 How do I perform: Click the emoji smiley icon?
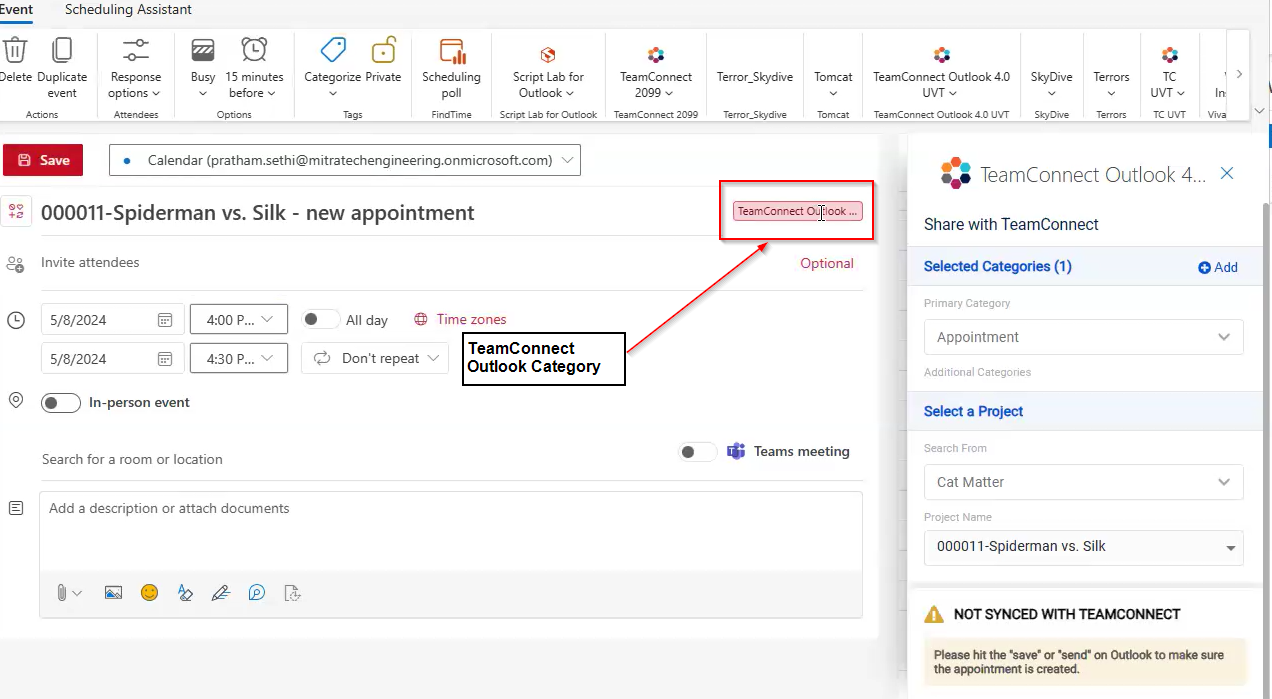pyautogui.click(x=149, y=593)
